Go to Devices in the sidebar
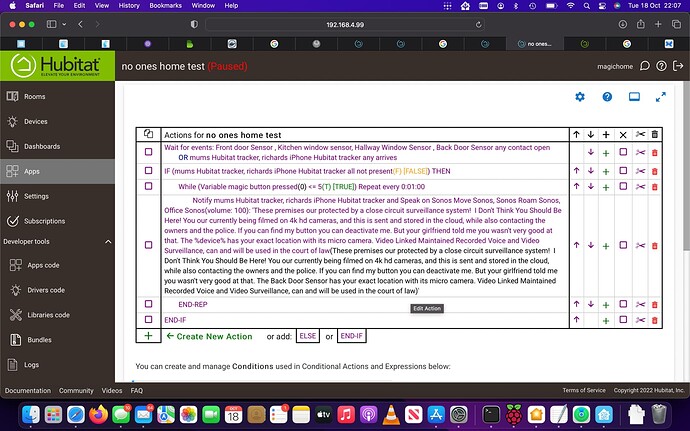Image resolution: width=690 pixels, height=431 pixels. pyautogui.click(x=36, y=122)
